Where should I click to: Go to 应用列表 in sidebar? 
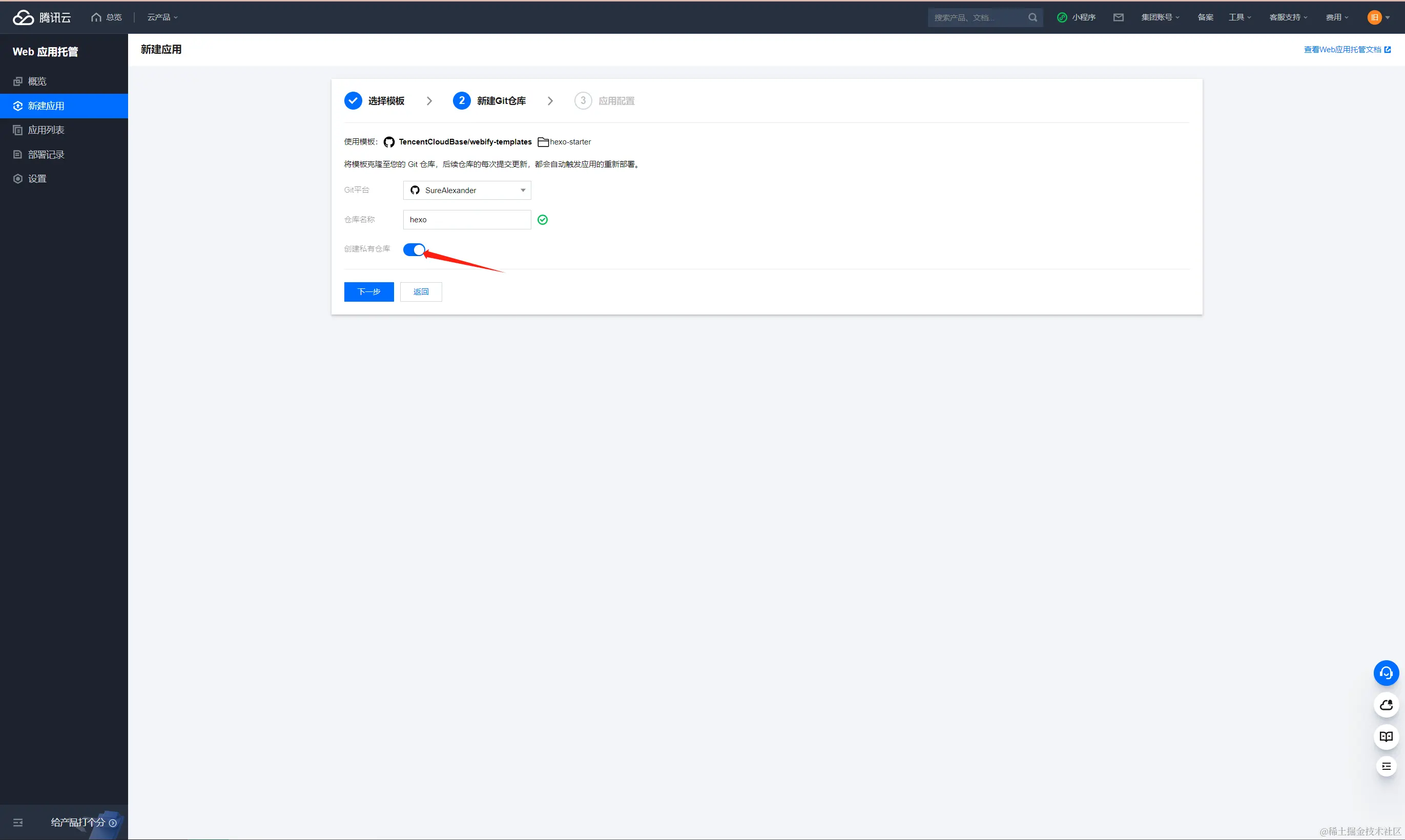tap(46, 130)
